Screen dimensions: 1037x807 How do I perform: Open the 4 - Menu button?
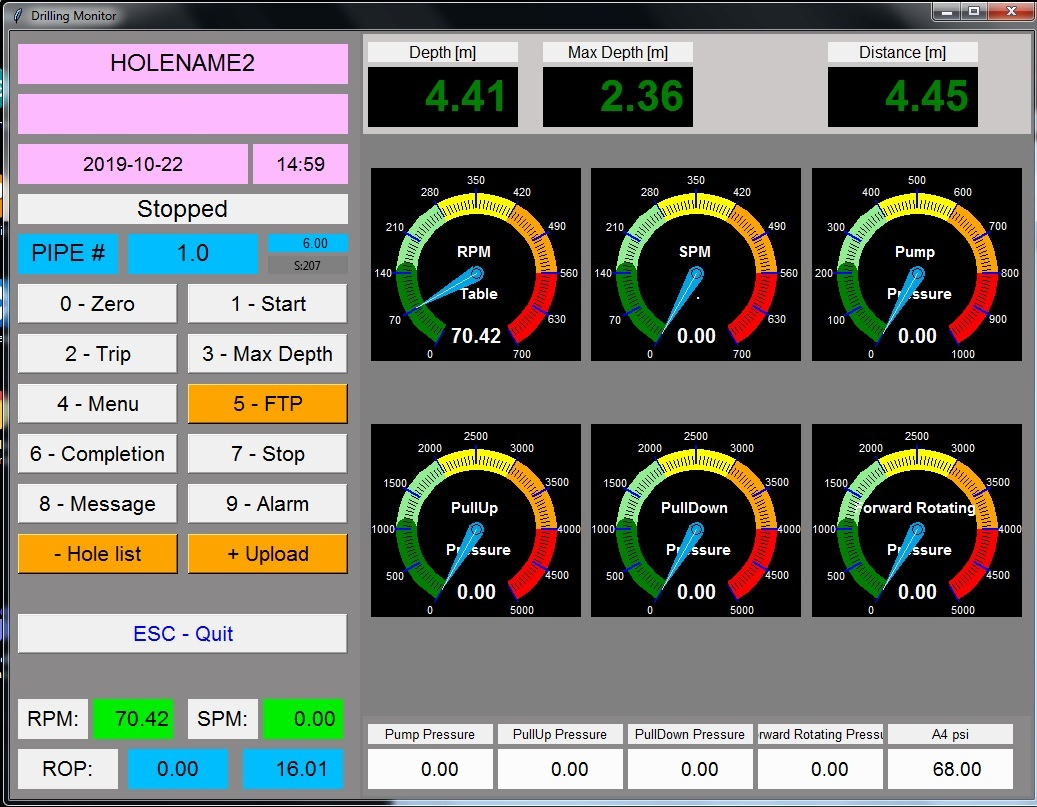(97, 404)
